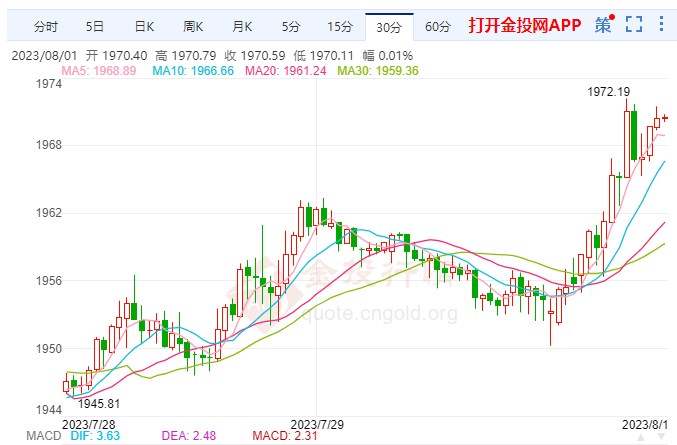
Task: Click the MA30: 1959.36 label
Action: (378, 71)
